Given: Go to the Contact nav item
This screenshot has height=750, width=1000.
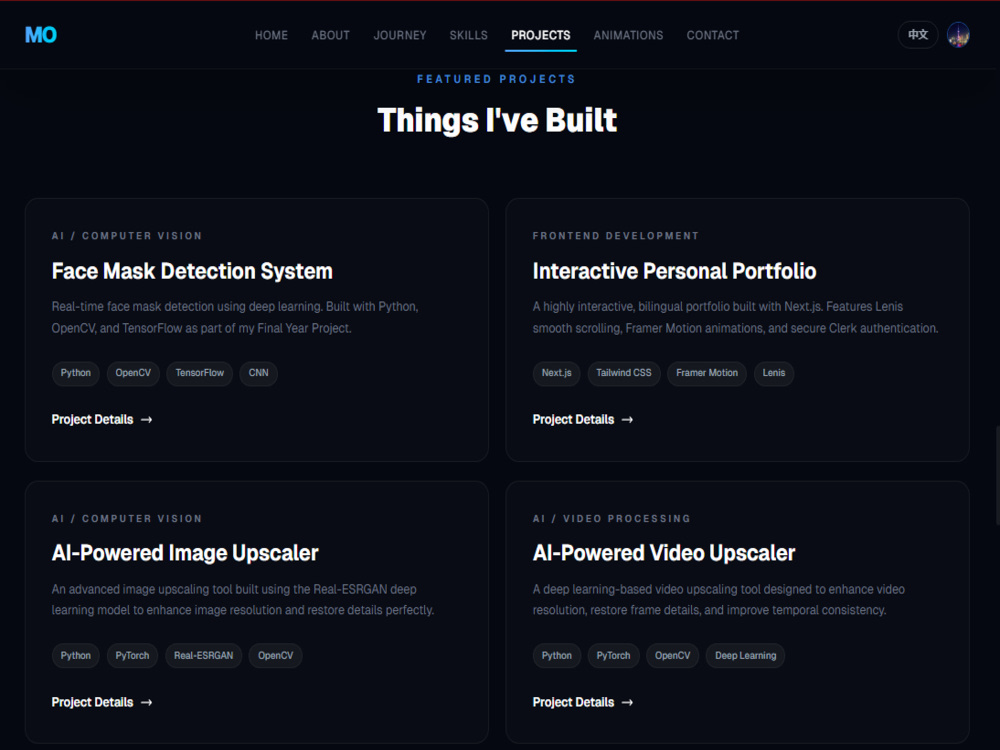Looking at the screenshot, I should point(712,35).
